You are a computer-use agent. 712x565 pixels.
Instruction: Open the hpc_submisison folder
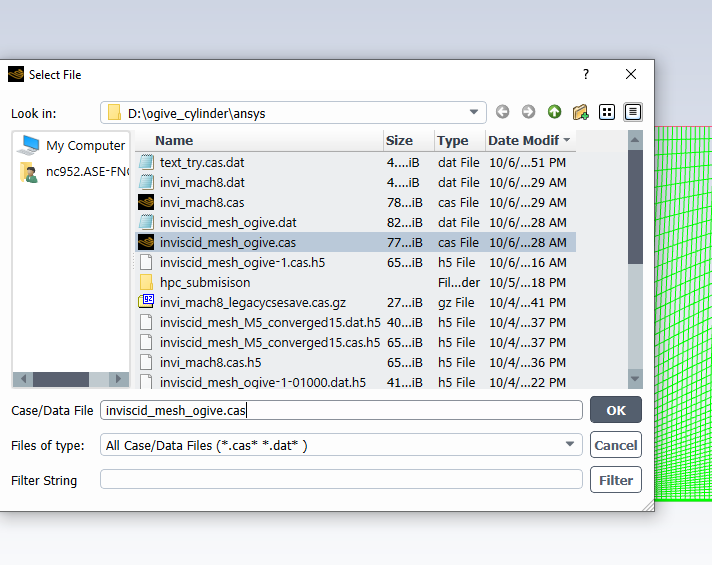point(205,282)
